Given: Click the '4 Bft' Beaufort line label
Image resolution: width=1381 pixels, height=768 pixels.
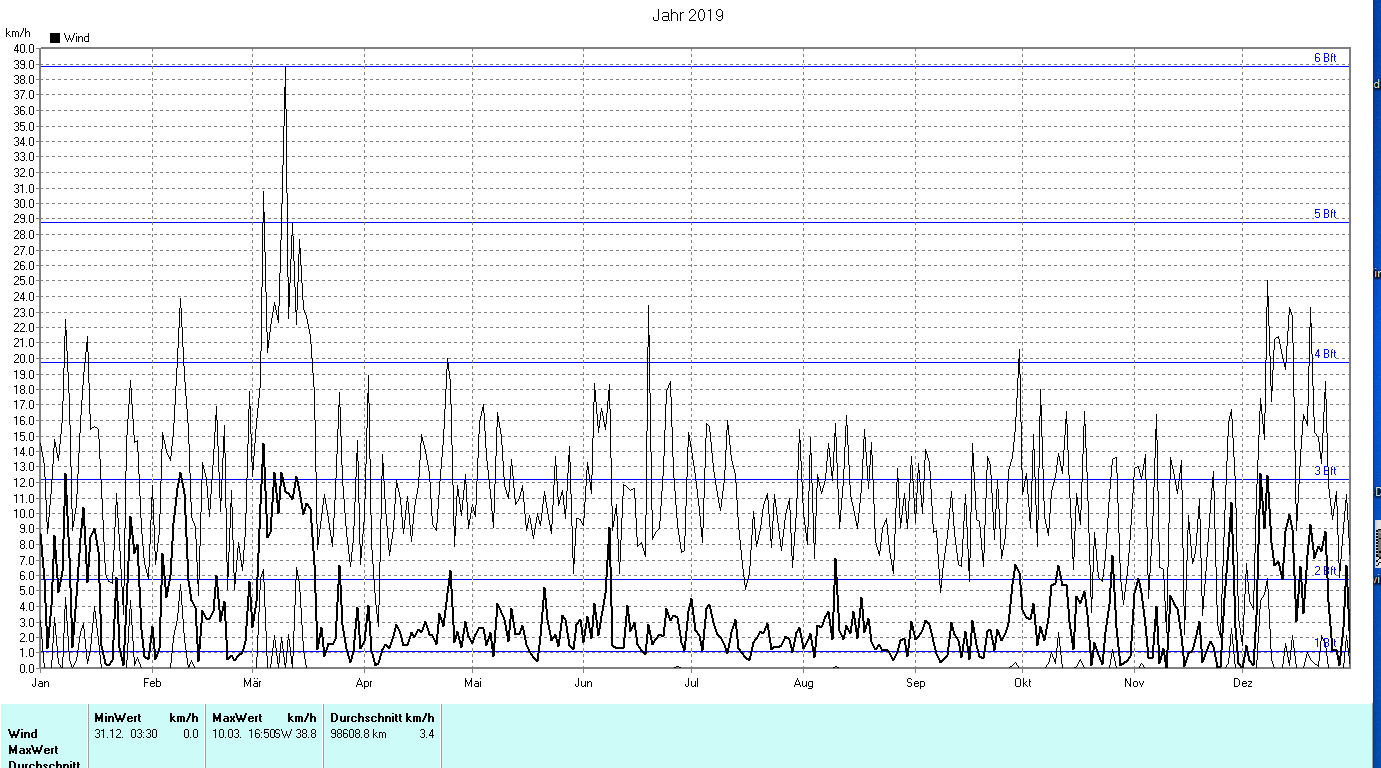Looking at the screenshot, I should click(x=1325, y=354).
